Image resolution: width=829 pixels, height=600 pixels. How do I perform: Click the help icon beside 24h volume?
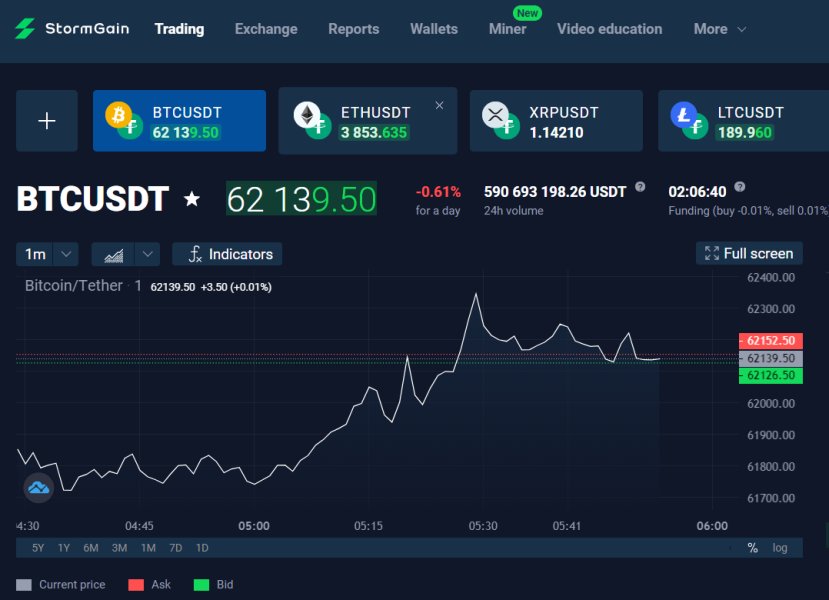(640, 187)
